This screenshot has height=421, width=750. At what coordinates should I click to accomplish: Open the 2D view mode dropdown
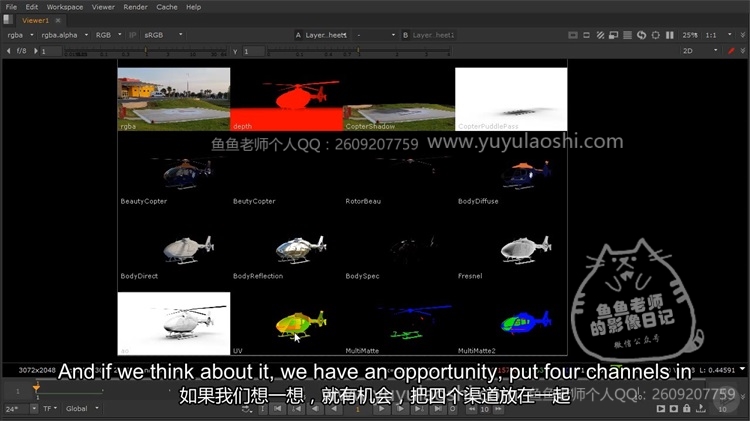tap(700, 51)
